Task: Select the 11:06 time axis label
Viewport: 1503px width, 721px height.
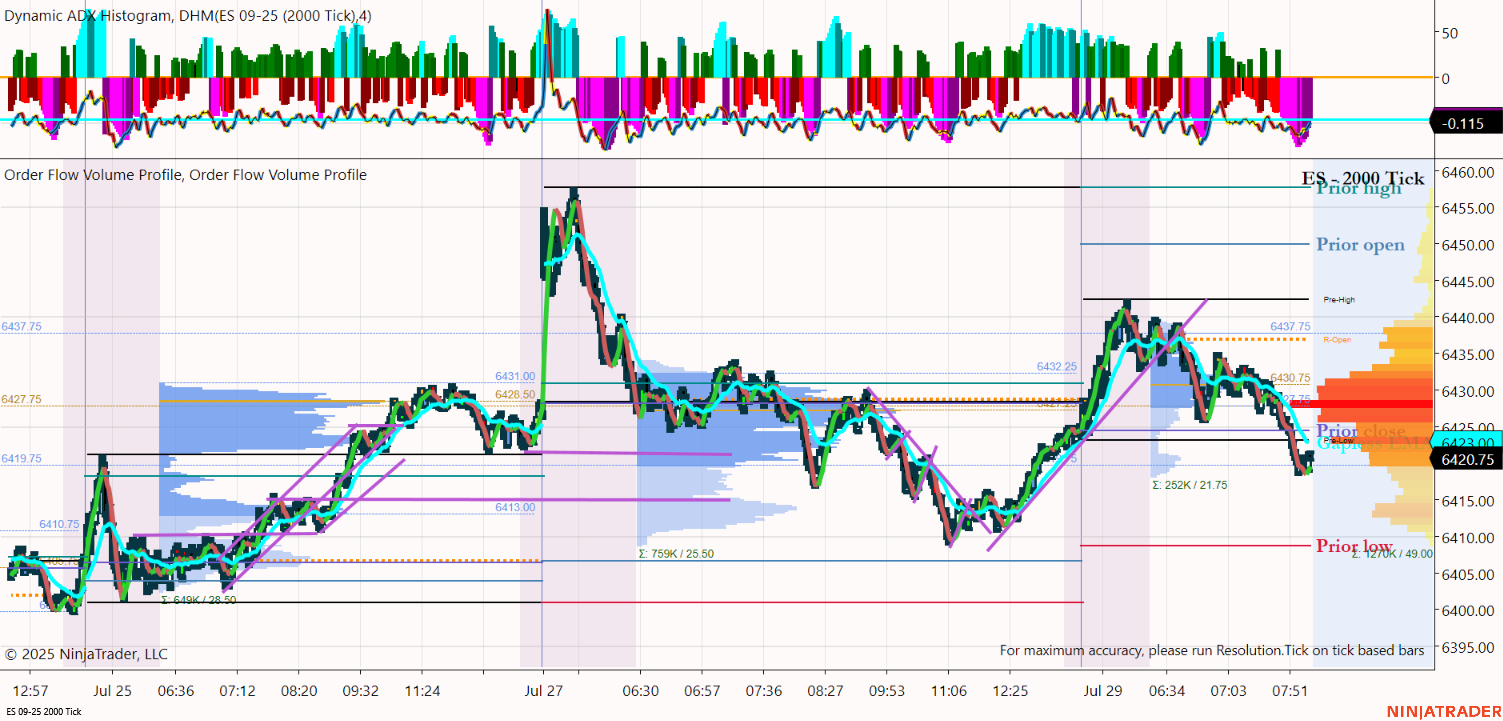Action: click(948, 691)
